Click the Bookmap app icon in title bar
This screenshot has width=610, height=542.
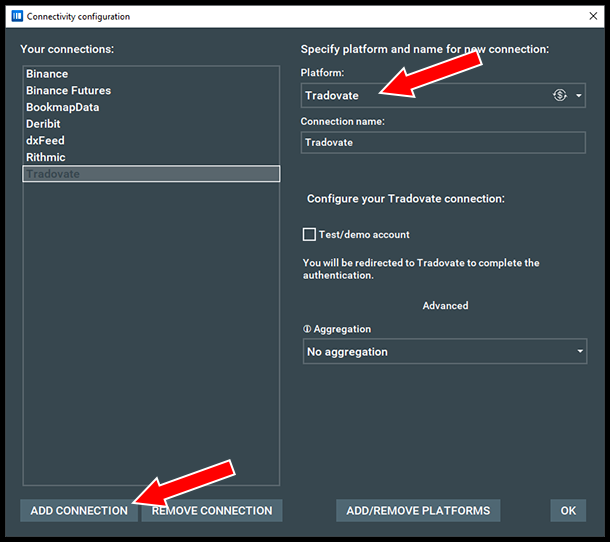[x=17, y=16]
